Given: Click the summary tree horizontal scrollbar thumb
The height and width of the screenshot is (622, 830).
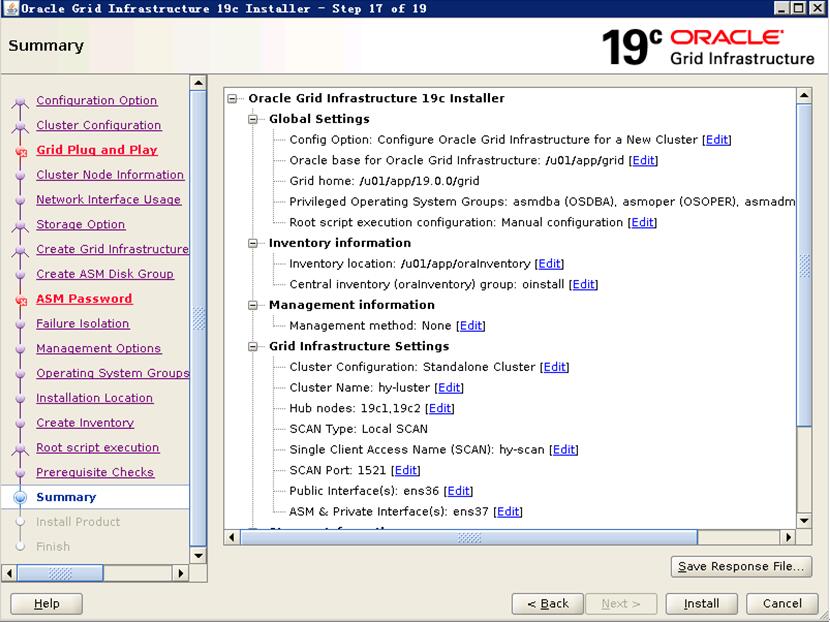Looking at the screenshot, I should (469, 537).
